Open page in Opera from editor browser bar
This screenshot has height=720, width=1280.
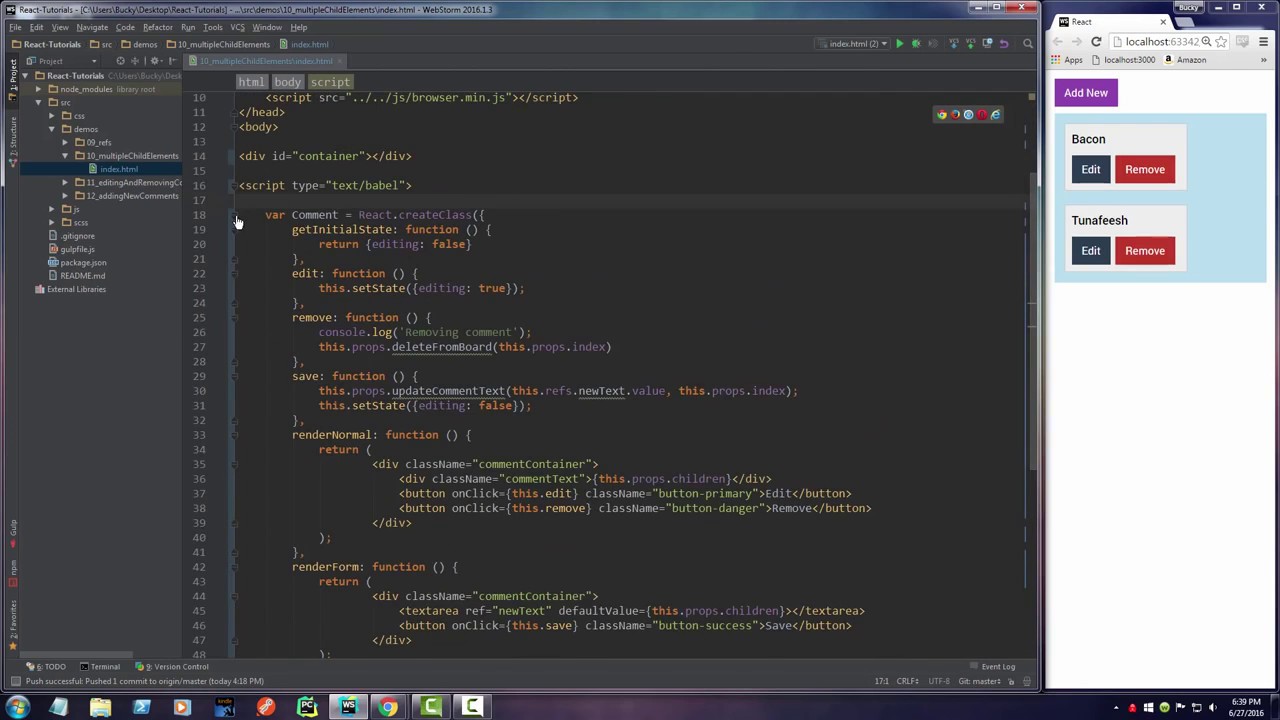tap(982, 115)
